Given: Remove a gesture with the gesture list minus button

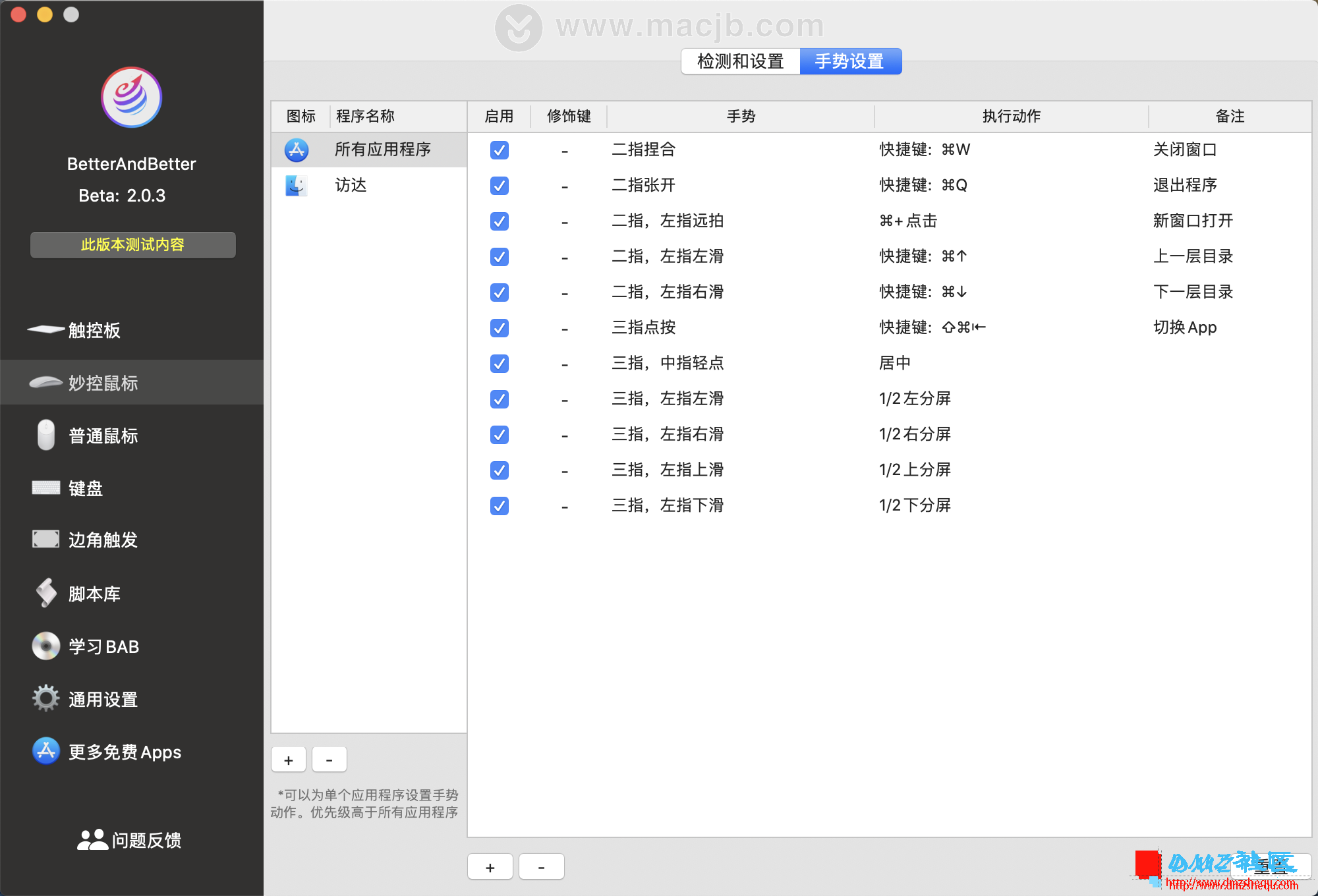Looking at the screenshot, I should (x=542, y=867).
